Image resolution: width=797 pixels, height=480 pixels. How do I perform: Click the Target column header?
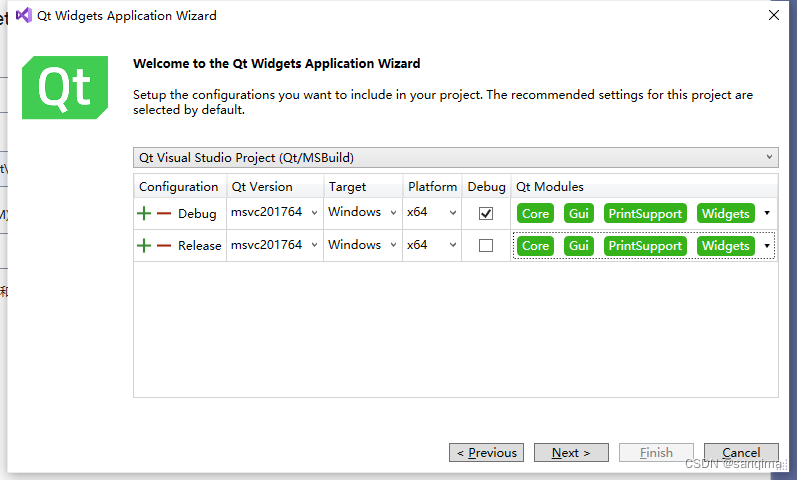(x=363, y=187)
